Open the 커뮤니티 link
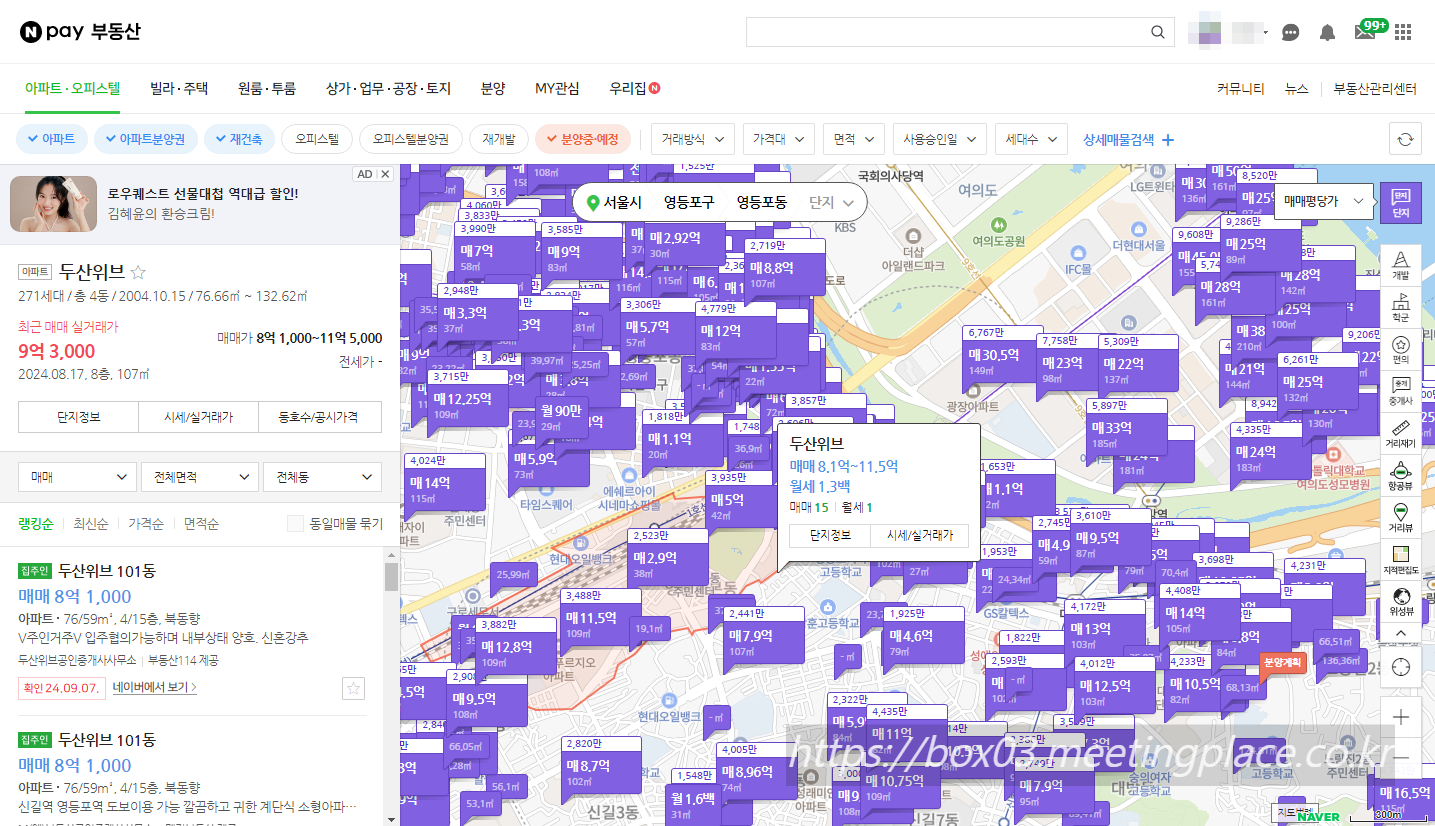1435x826 pixels. coord(1241,88)
